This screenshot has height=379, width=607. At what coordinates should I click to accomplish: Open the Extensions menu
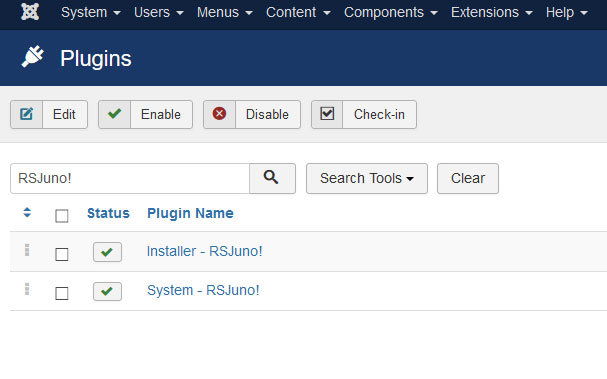pos(492,12)
